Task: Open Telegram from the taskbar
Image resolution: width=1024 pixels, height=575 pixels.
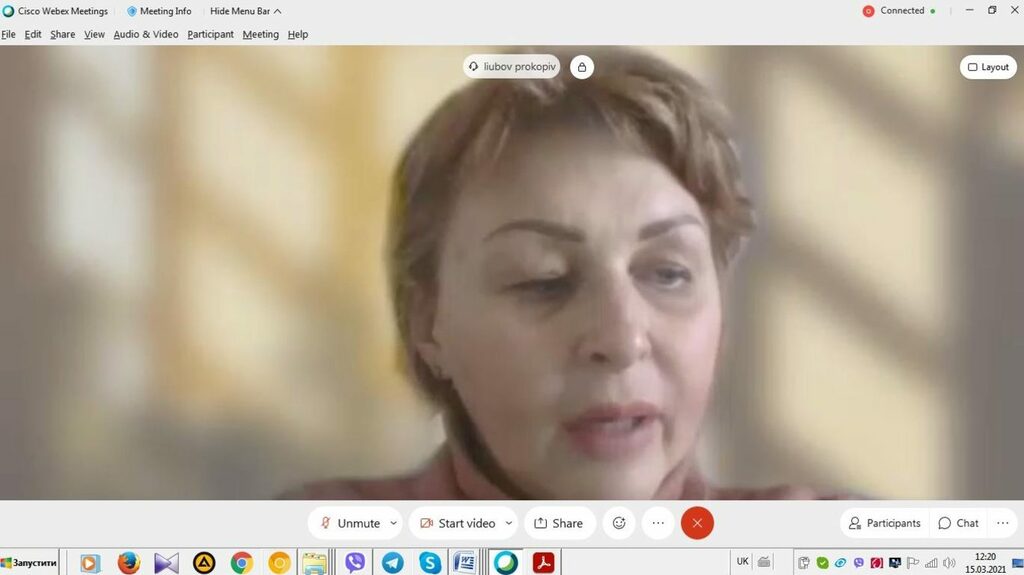Action: pyautogui.click(x=392, y=563)
